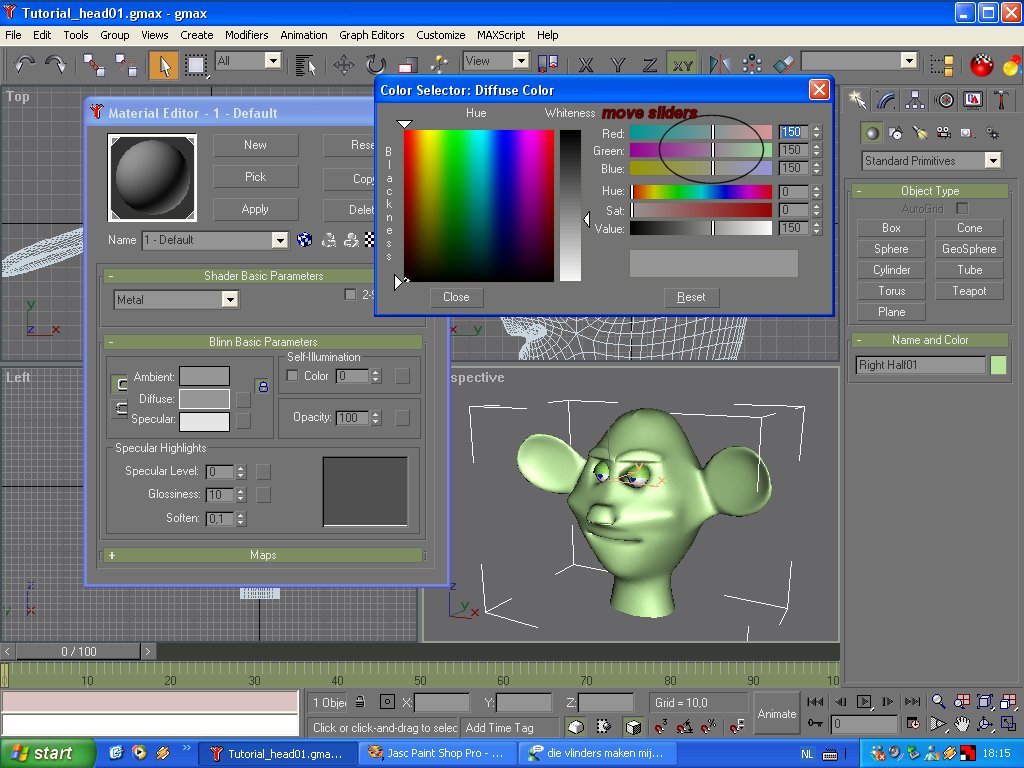Open the Modify panel tab icon
1024x768 pixels.
[x=886, y=100]
